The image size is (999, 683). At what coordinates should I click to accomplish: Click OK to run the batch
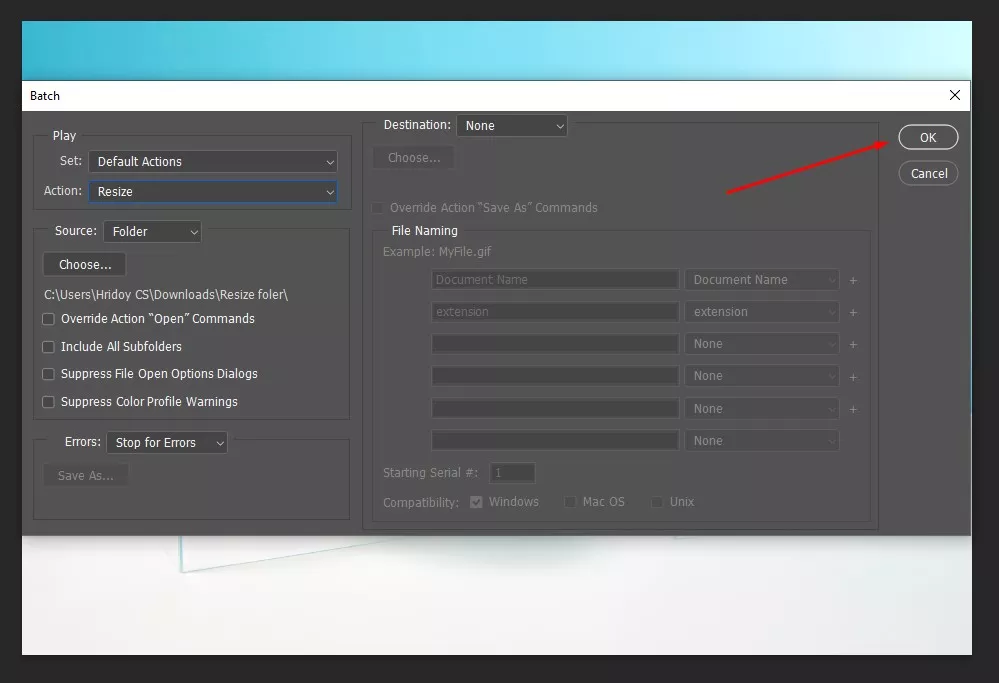[927, 137]
